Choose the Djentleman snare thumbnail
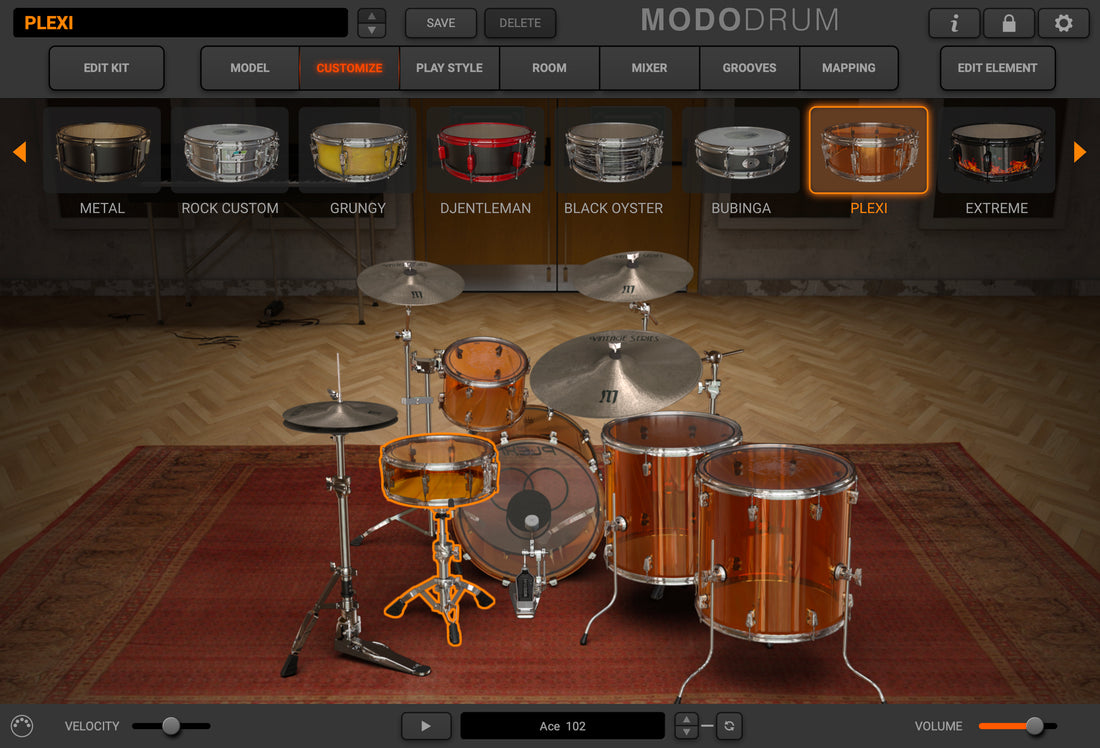1100x748 pixels. pos(485,150)
